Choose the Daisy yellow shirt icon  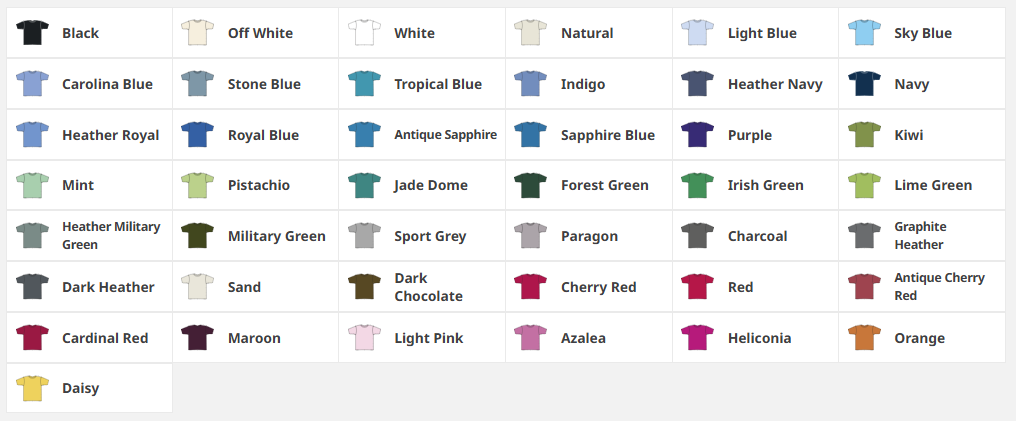[32, 389]
